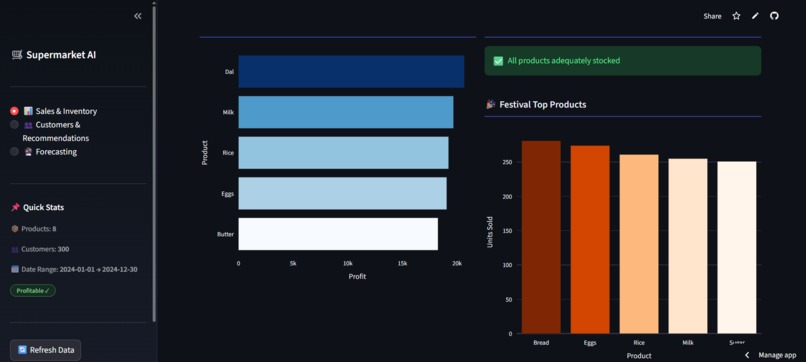Image resolution: width=806 pixels, height=362 pixels.
Task: Click the 'Products: 8' stat text
Action: point(39,229)
